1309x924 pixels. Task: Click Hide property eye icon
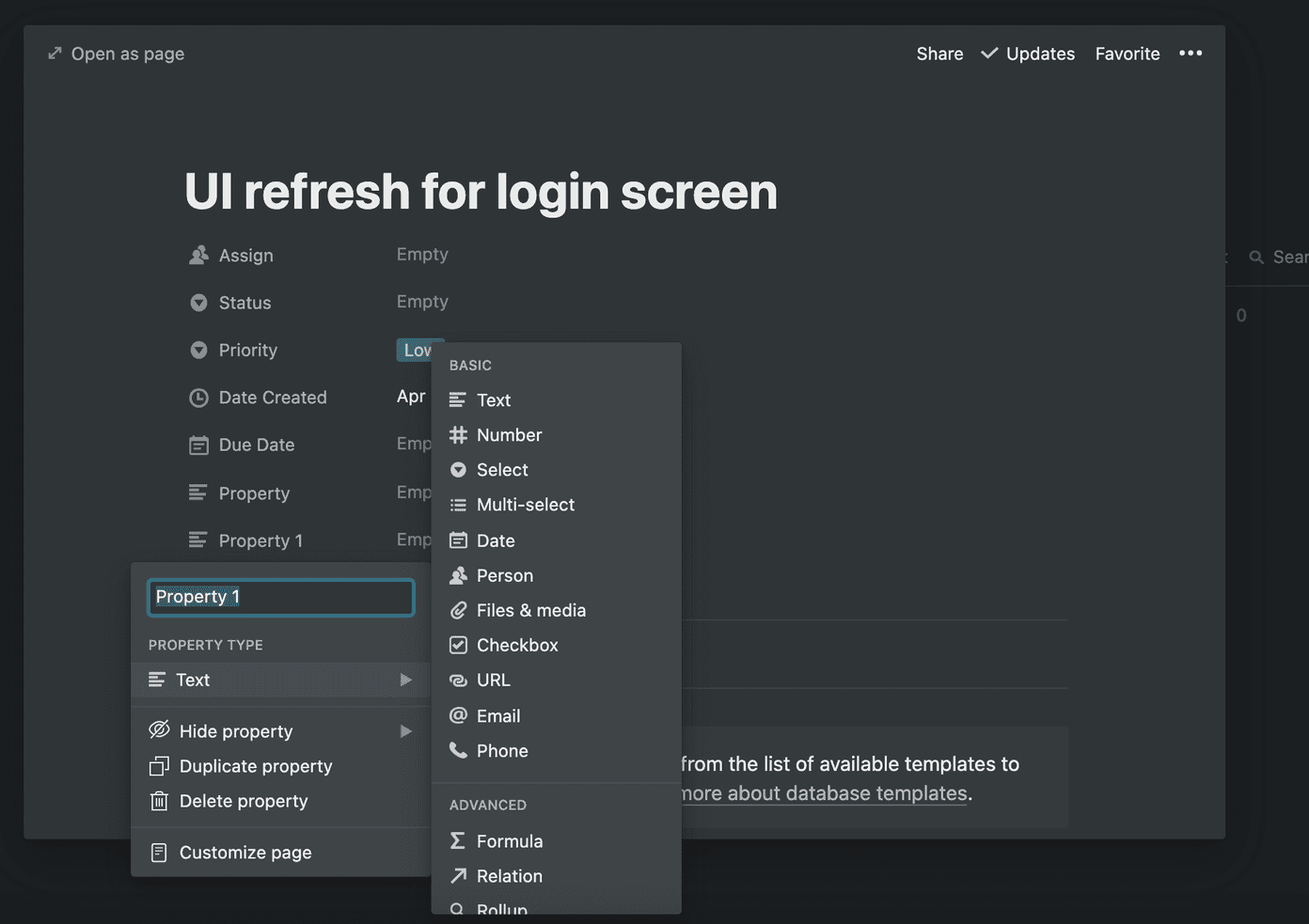[x=159, y=729]
